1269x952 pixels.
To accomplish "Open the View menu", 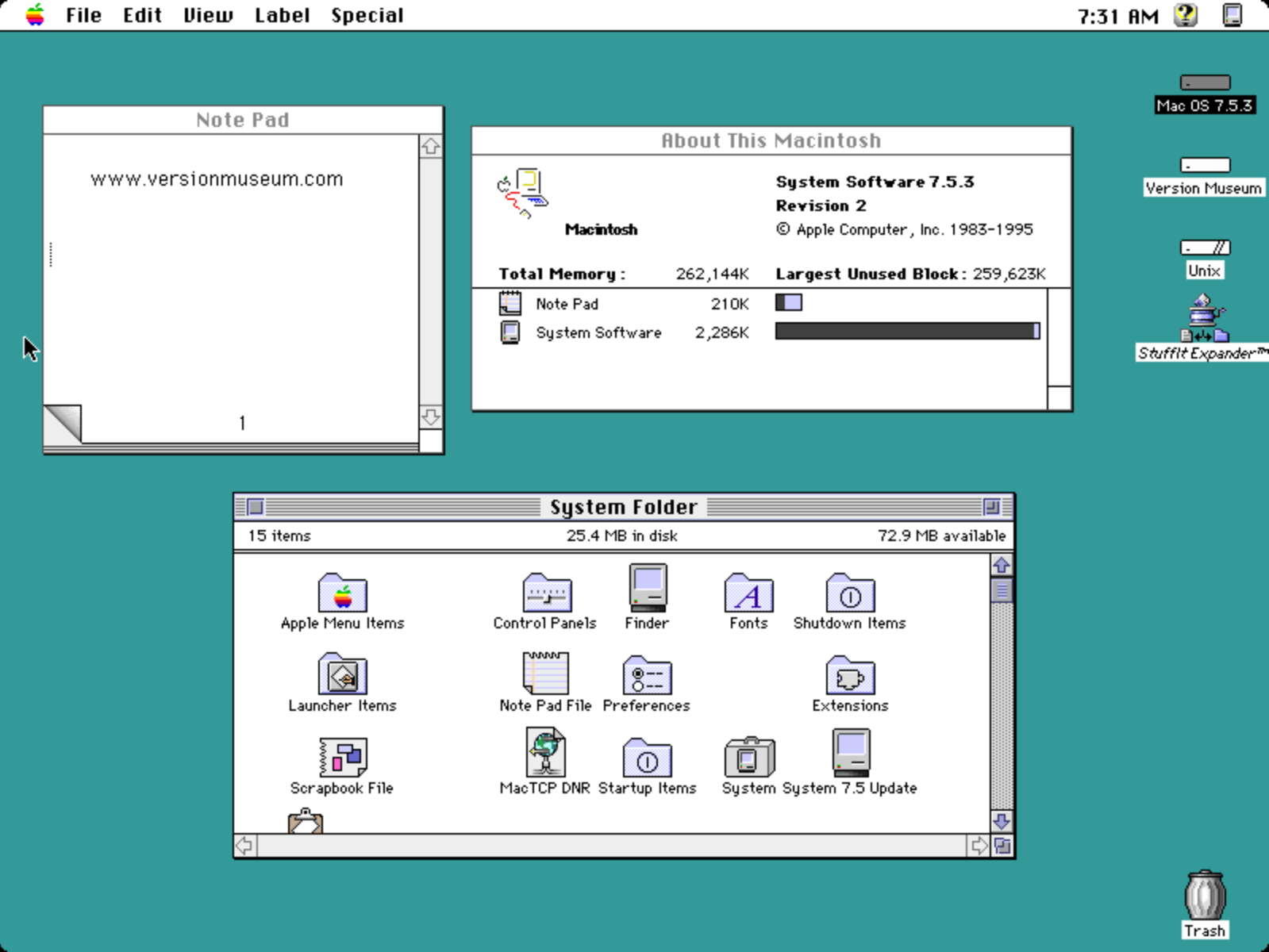I will click(208, 15).
